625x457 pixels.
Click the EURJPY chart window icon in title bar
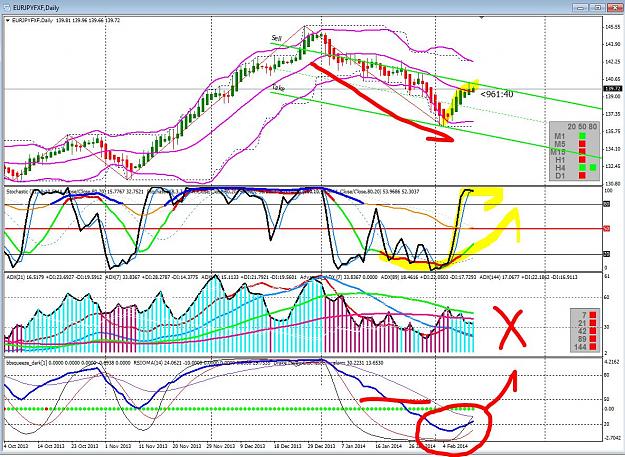(x=8, y=8)
